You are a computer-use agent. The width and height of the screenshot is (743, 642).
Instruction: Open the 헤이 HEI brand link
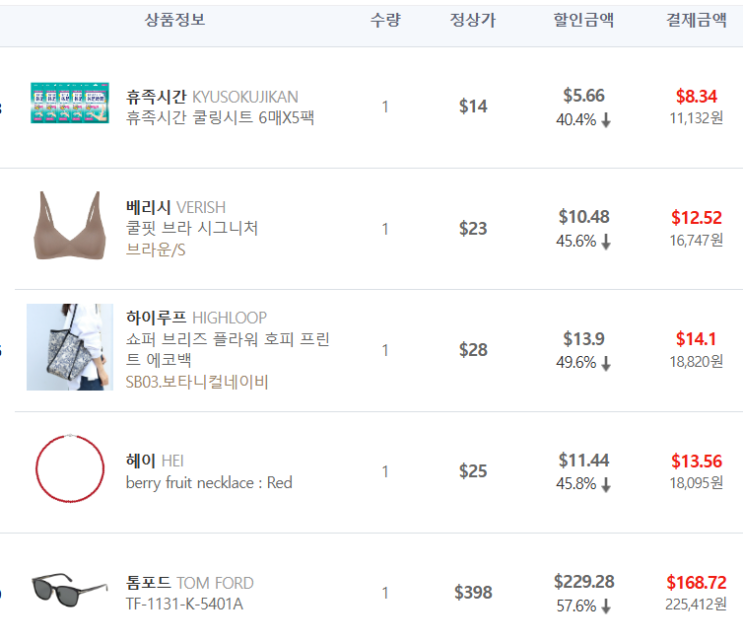coord(154,460)
